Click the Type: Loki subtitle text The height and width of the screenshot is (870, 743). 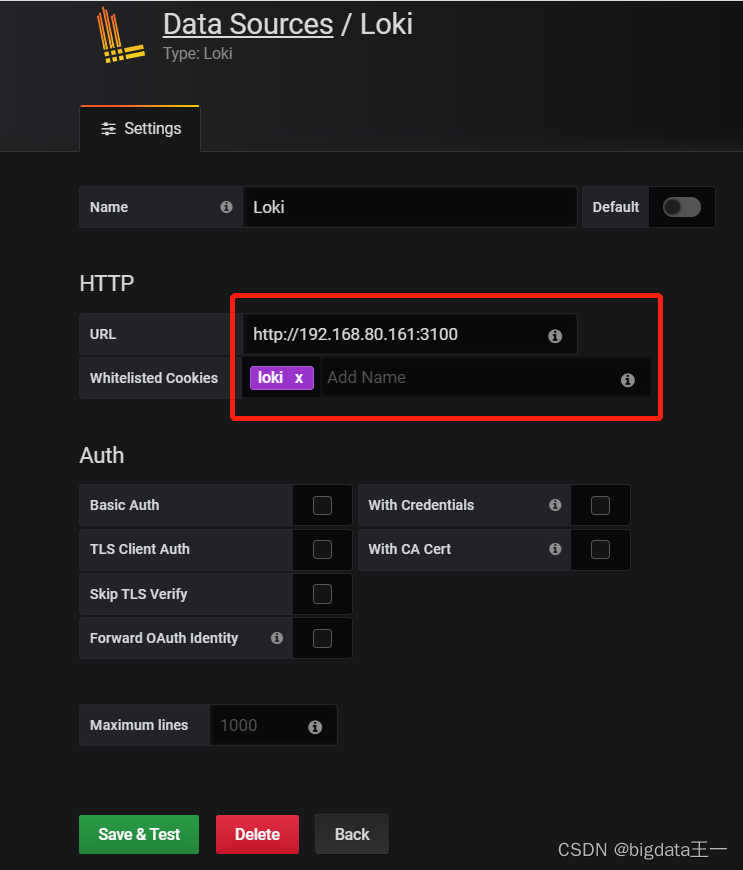pos(198,53)
